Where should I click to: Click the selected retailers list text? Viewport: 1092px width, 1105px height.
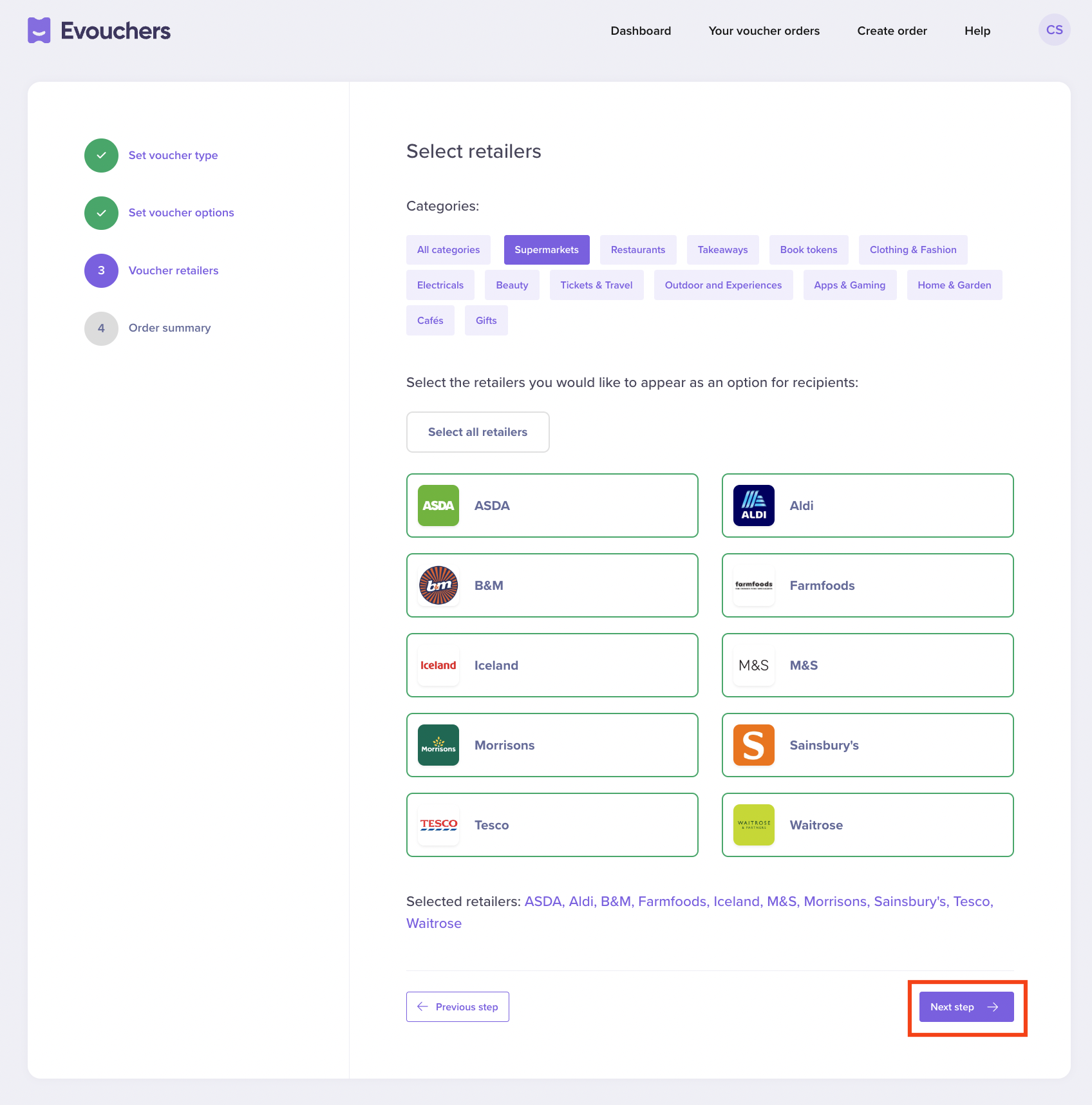[x=700, y=912]
